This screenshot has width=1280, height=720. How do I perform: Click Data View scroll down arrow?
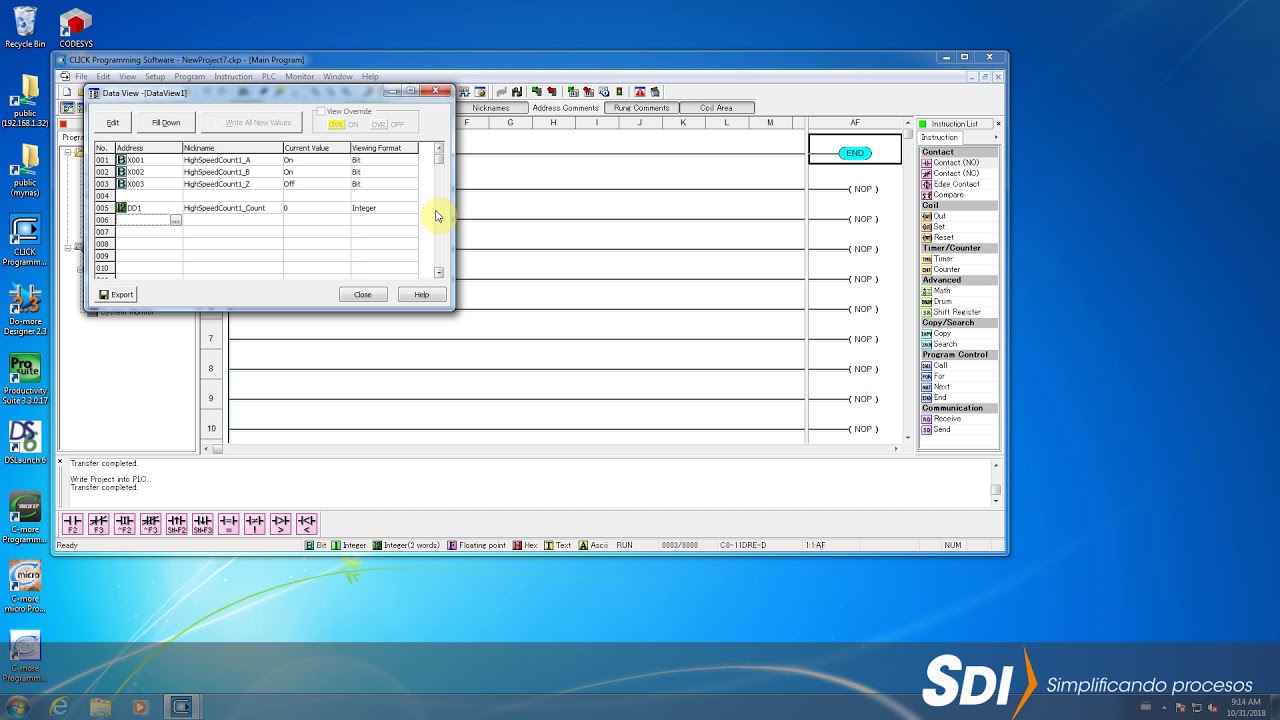click(439, 272)
